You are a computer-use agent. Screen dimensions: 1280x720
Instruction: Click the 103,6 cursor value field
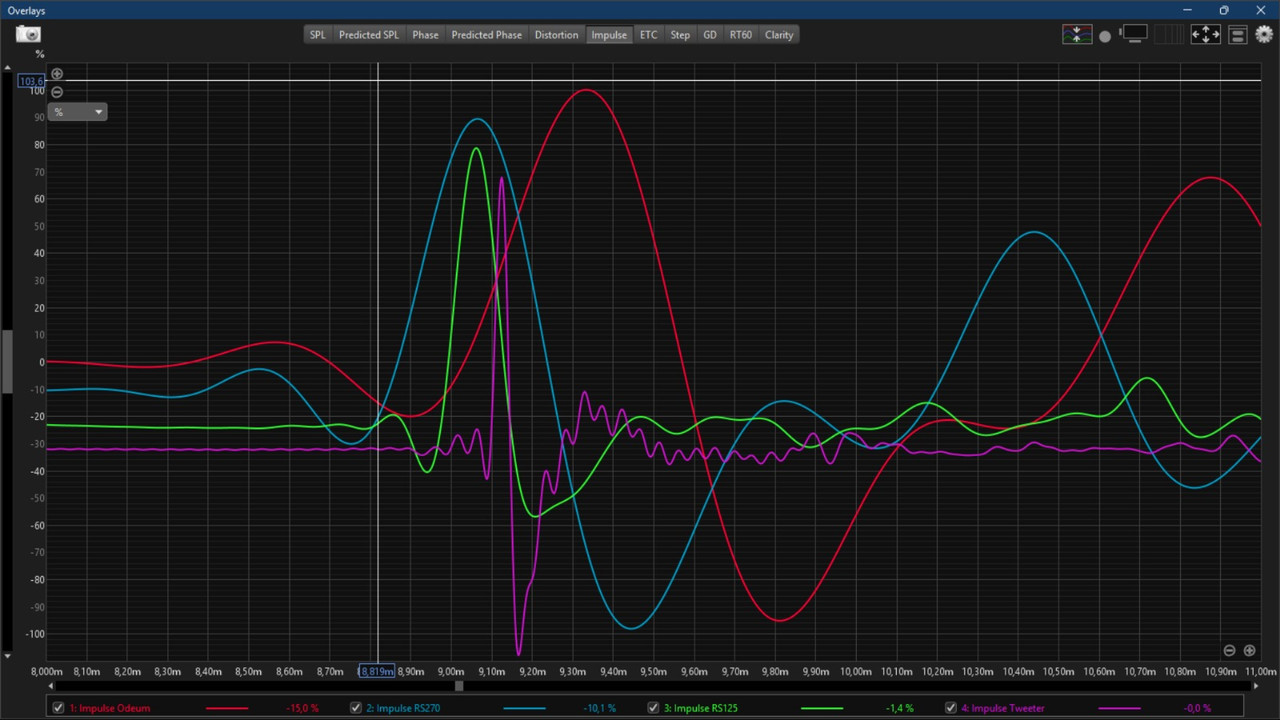tap(31, 81)
